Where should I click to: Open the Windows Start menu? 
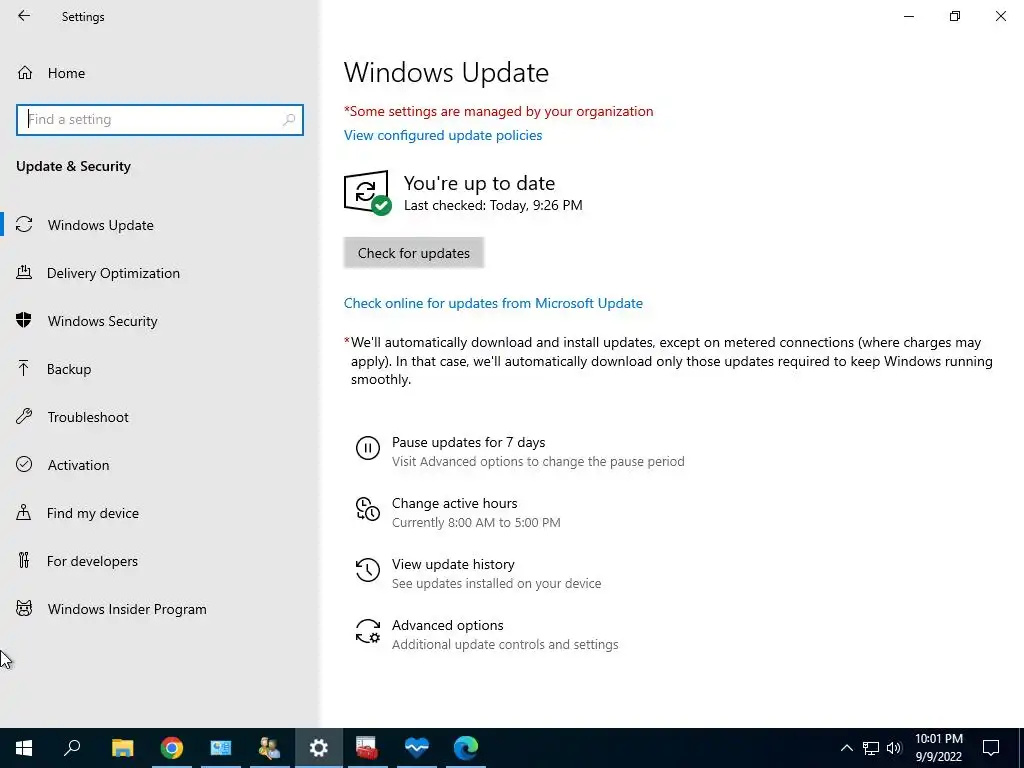24,748
